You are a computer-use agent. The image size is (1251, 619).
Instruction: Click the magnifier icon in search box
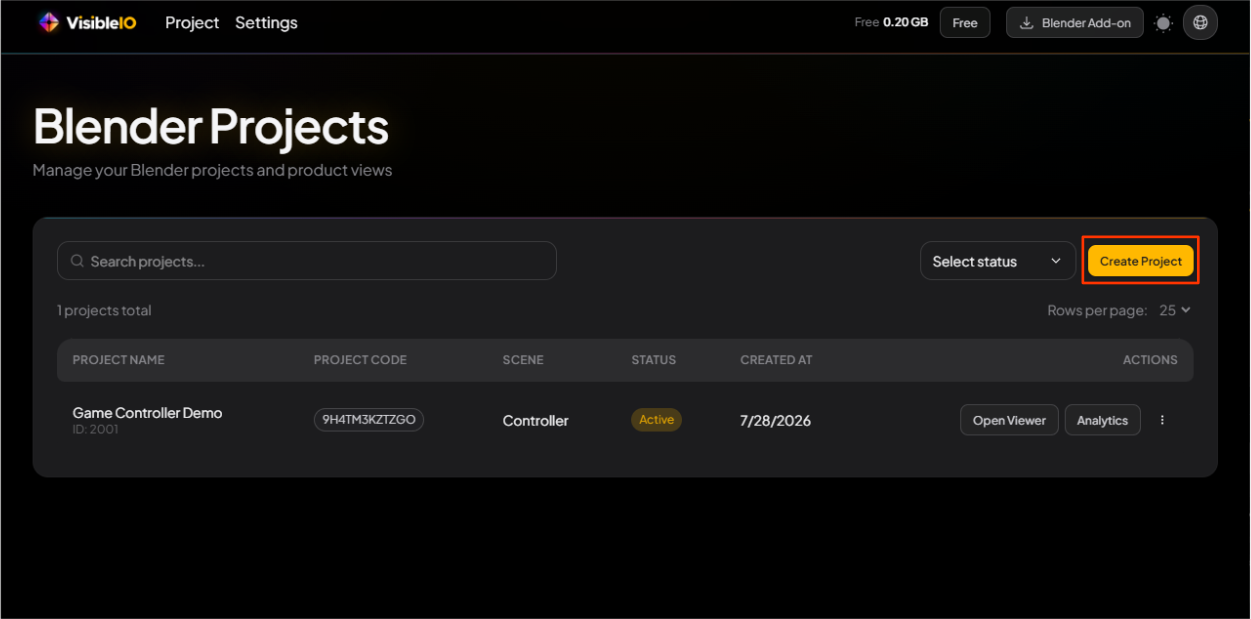[x=77, y=261]
